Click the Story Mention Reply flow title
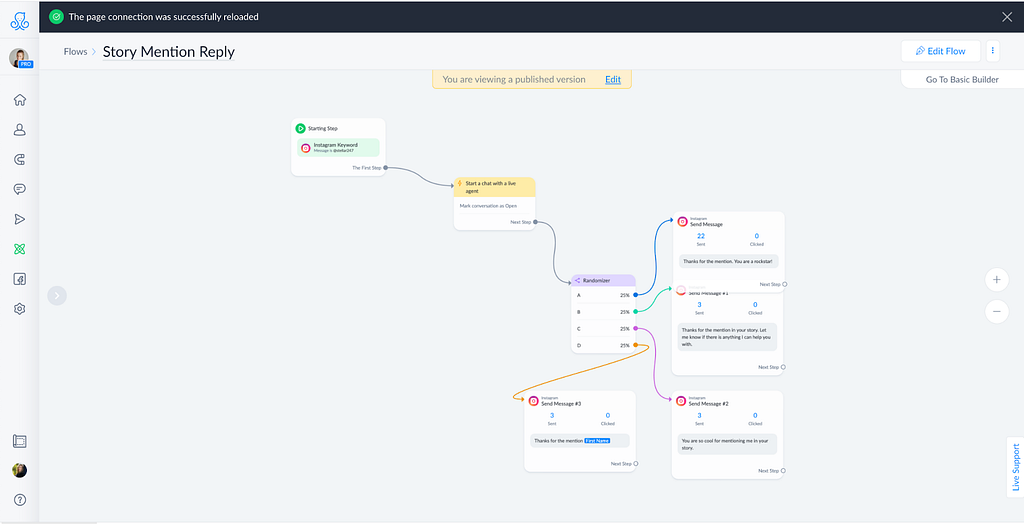The image size is (1024, 524). pos(168,52)
